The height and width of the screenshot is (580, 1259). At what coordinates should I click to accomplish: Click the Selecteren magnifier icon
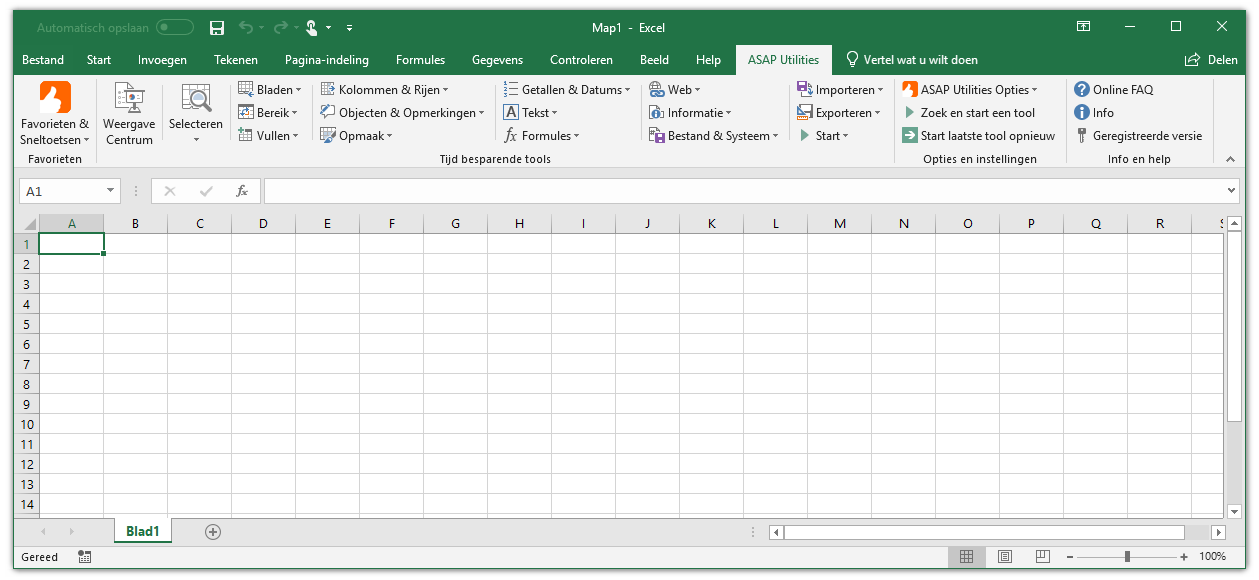tap(195, 98)
